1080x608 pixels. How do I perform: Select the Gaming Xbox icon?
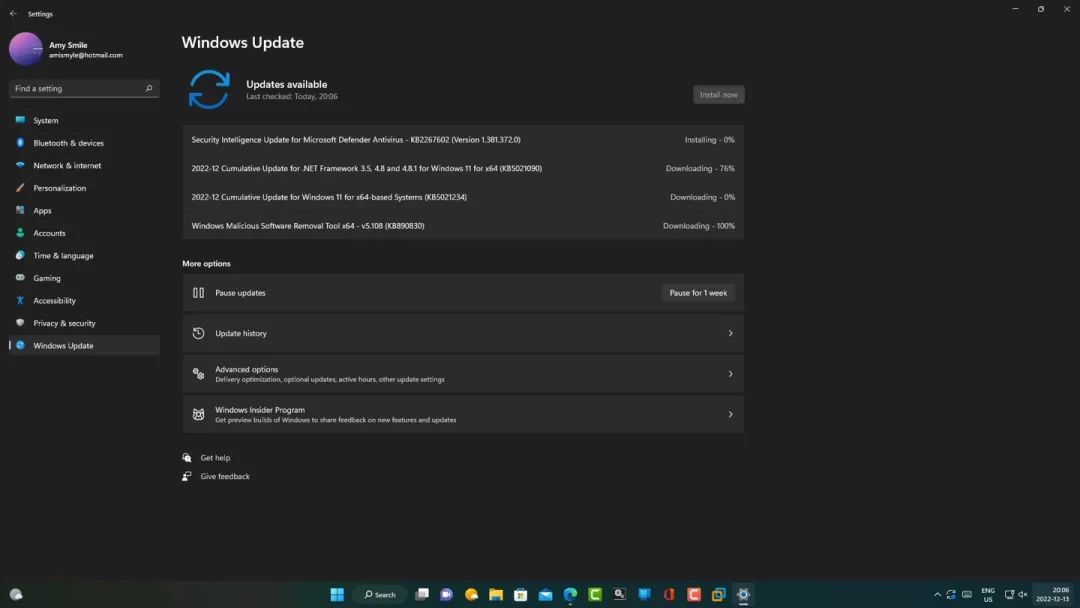[x=22, y=278]
